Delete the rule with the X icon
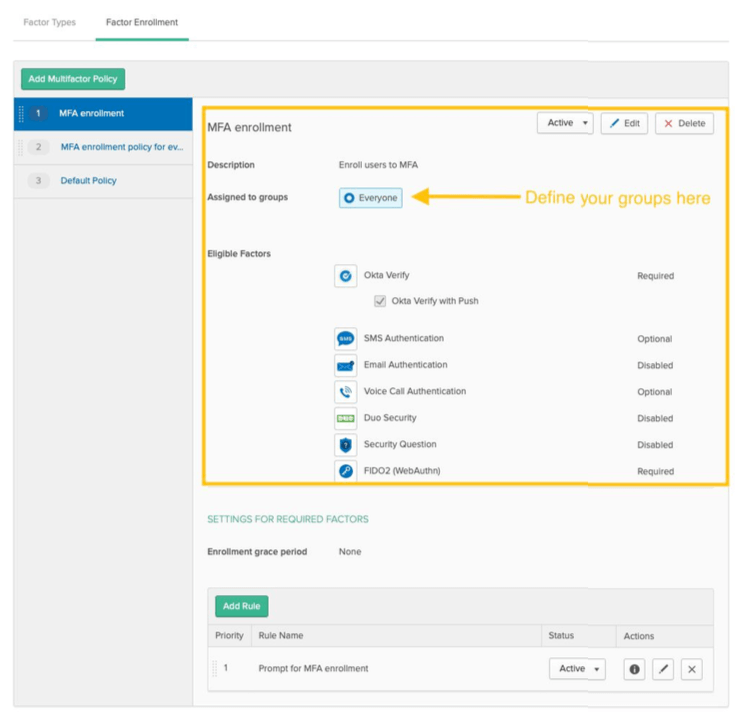Image resolution: width=740 pixels, height=722 pixels. pyautogui.click(x=692, y=669)
